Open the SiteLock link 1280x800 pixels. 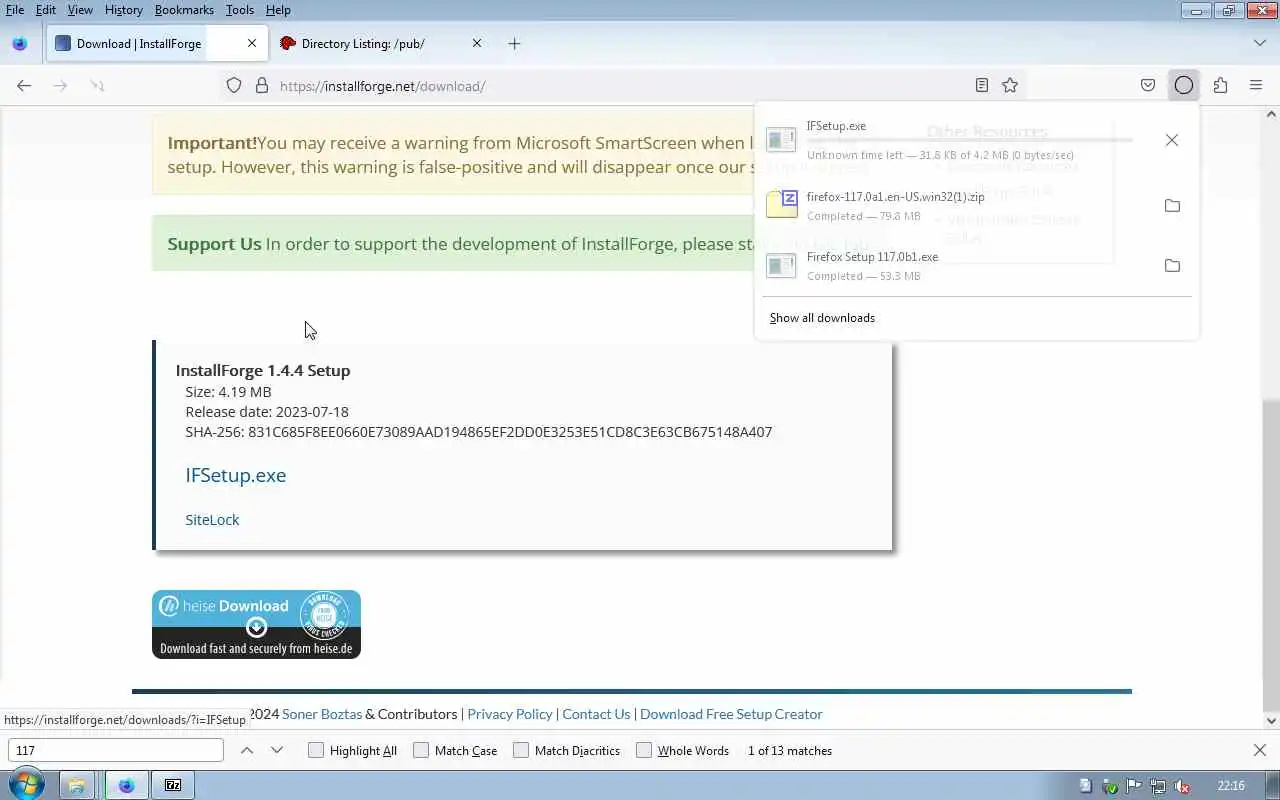click(212, 520)
